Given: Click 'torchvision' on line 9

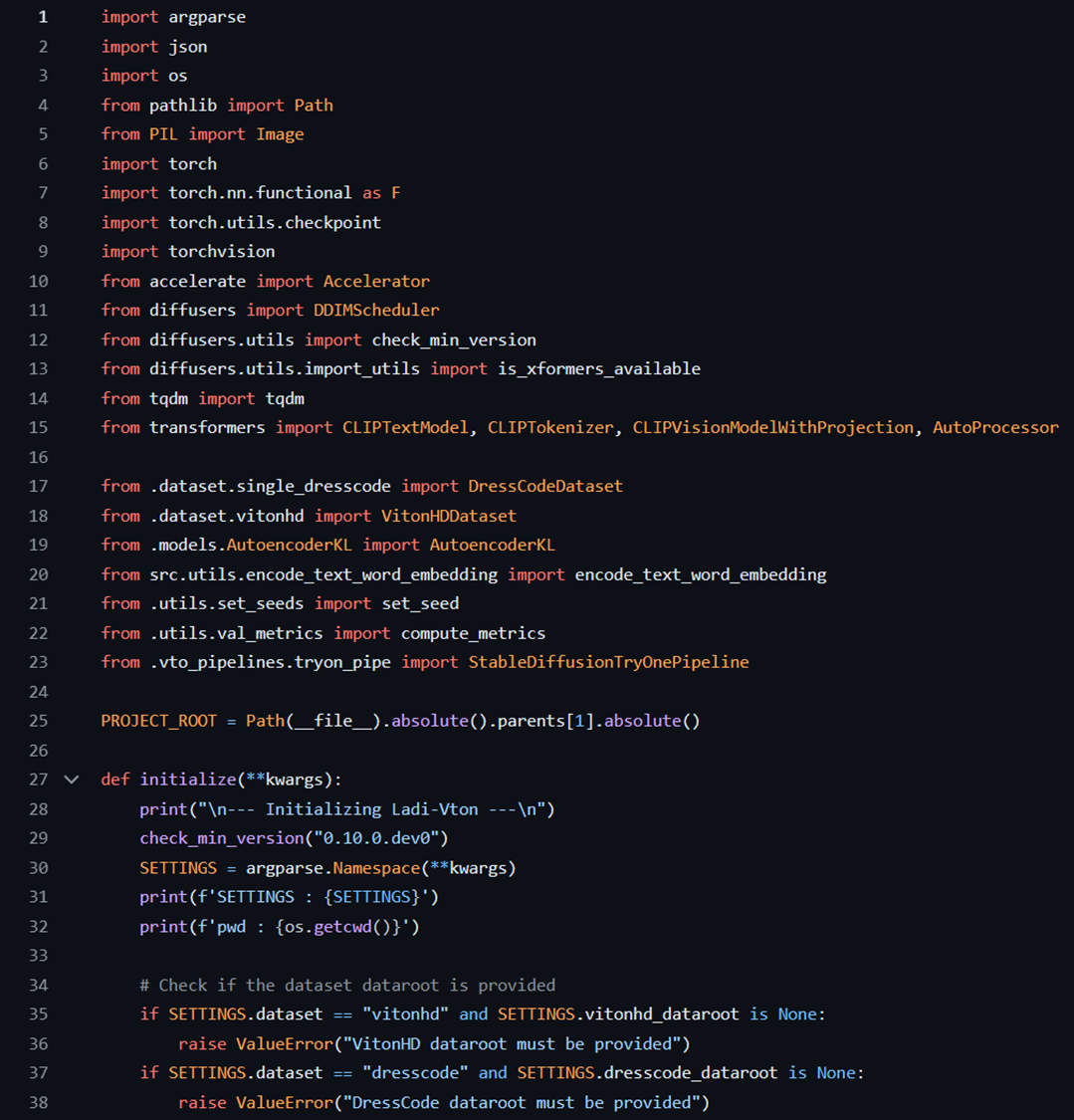Looking at the screenshot, I should pyautogui.click(x=221, y=252).
